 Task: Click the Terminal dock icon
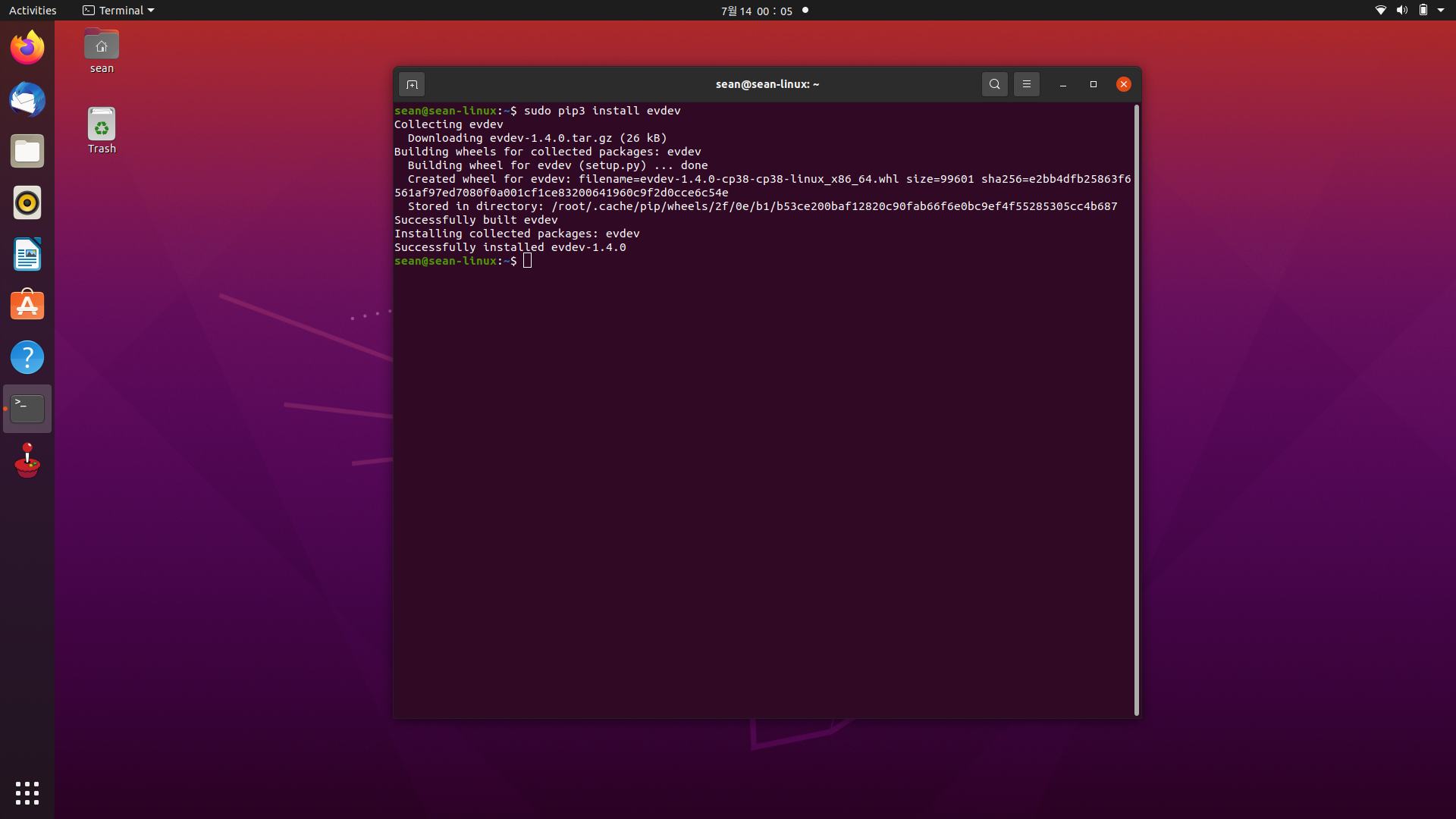coord(27,409)
